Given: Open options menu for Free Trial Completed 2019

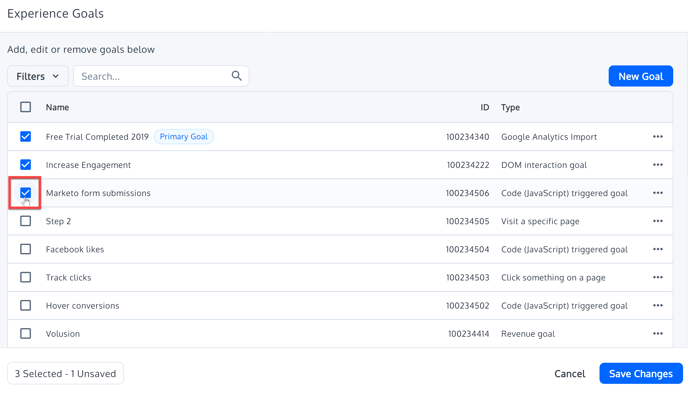Looking at the screenshot, I should coord(657,137).
